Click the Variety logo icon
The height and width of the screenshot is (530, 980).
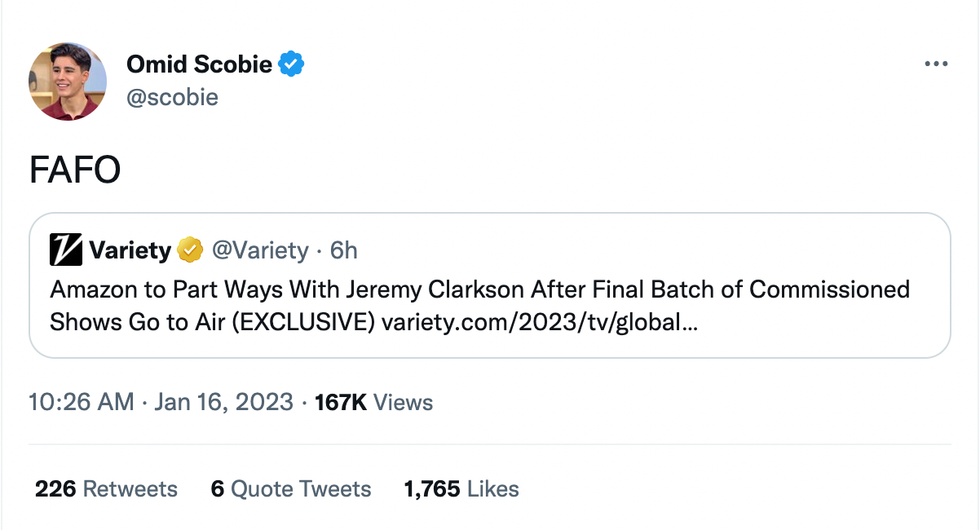point(65,250)
